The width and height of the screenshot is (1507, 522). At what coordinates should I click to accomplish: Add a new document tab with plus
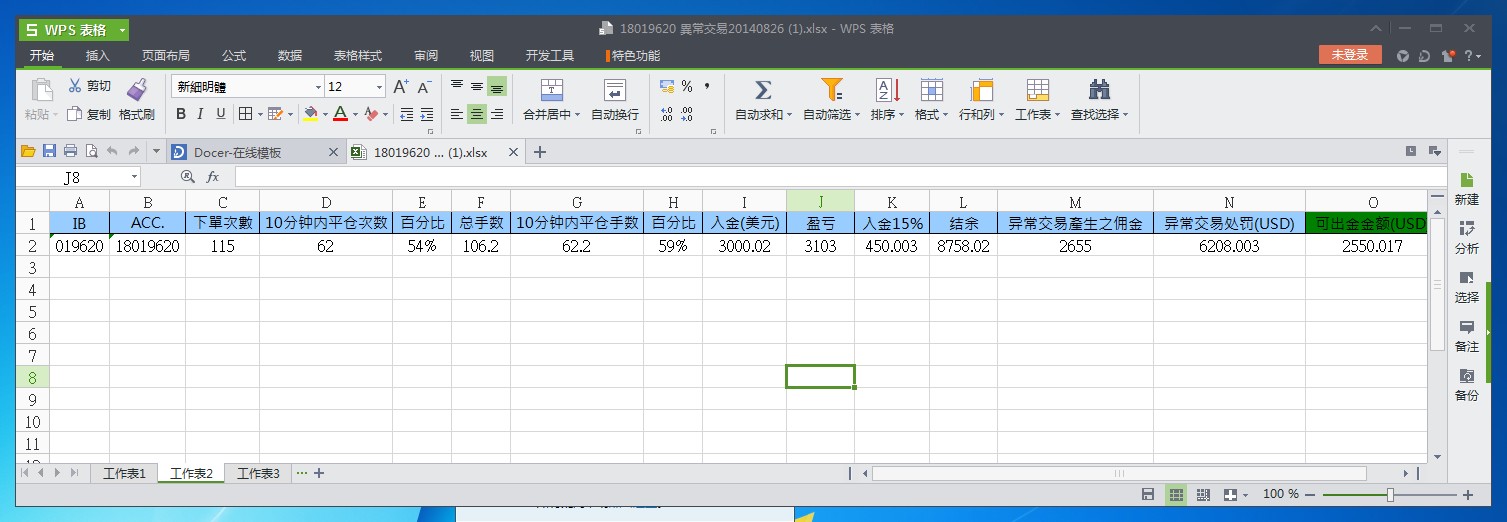540,152
